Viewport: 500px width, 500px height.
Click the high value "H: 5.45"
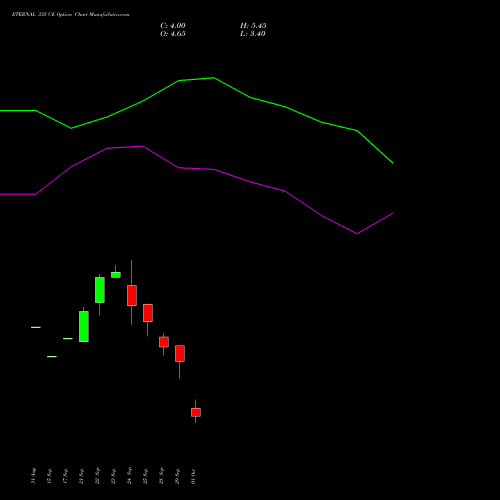pyautogui.click(x=253, y=26)
